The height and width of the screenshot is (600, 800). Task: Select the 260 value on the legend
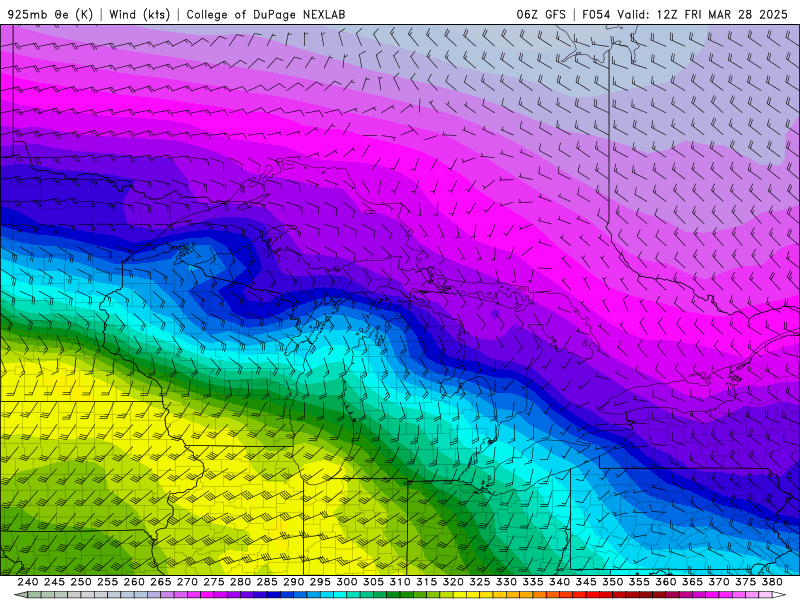point(134,582)
